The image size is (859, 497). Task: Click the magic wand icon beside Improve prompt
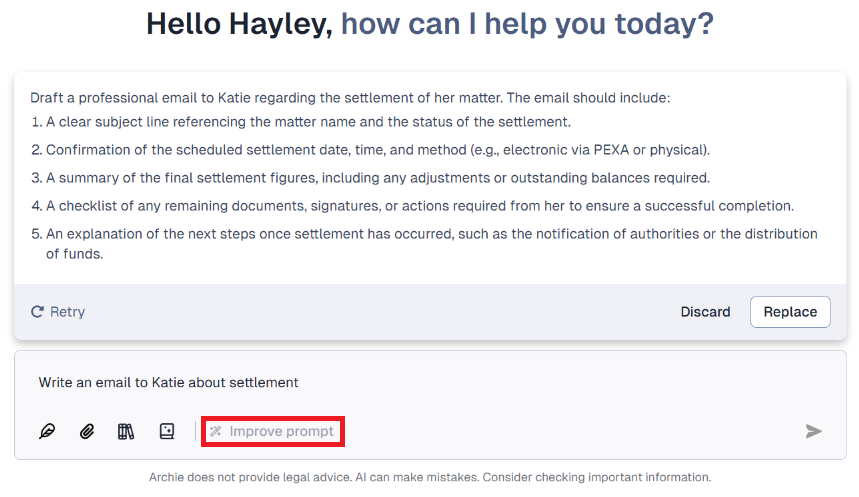(x=216, y=432)
